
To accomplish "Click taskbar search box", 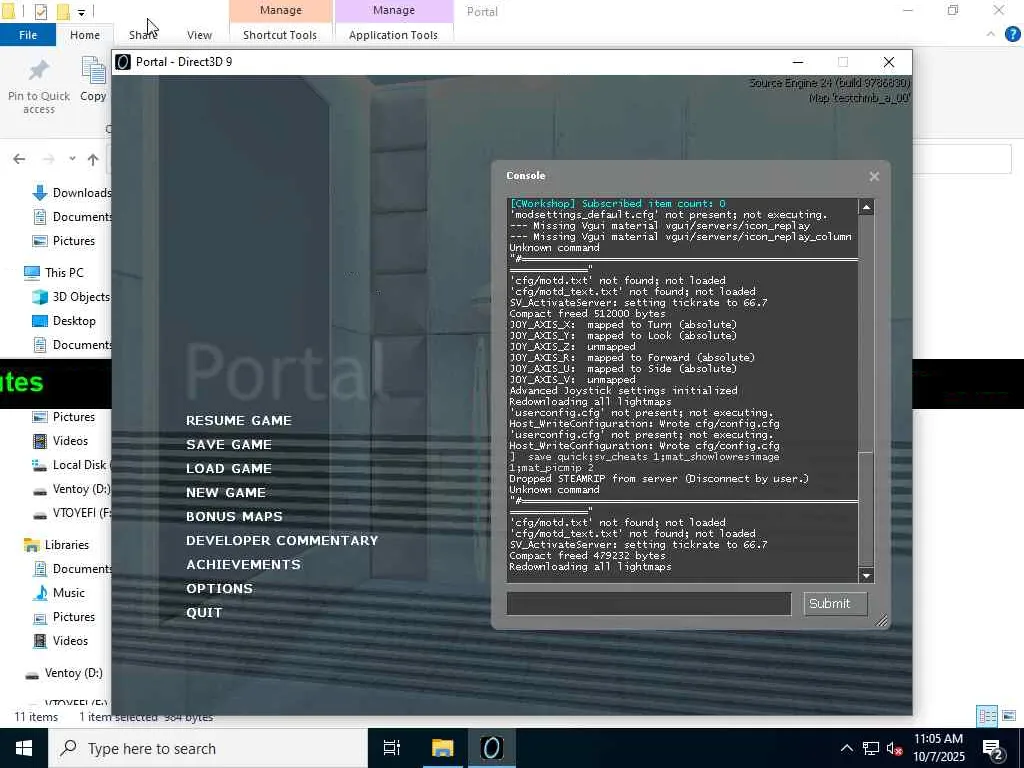I will click(208, 748).
